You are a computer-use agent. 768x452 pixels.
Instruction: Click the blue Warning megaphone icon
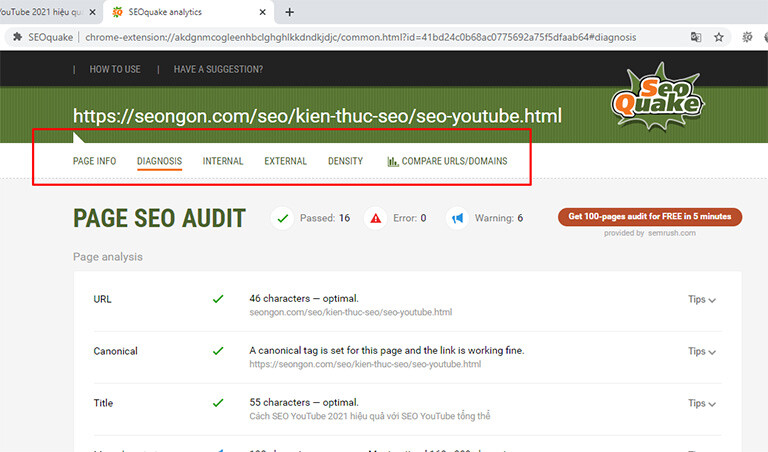457,218
